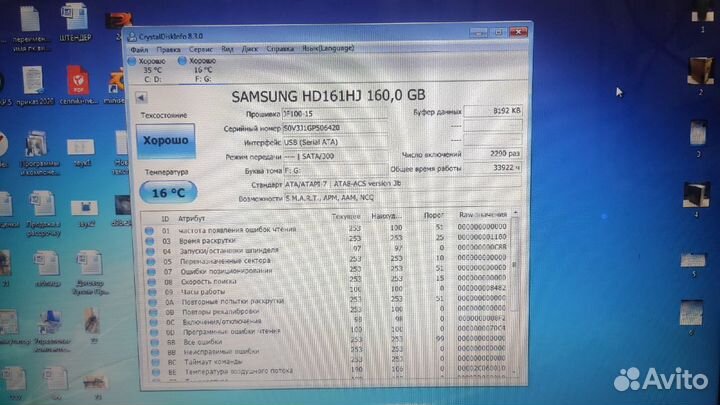The height and width of the screenshot is (405, 720).
Task: Click status circle of Включения/отключения row
Action: 153,323
